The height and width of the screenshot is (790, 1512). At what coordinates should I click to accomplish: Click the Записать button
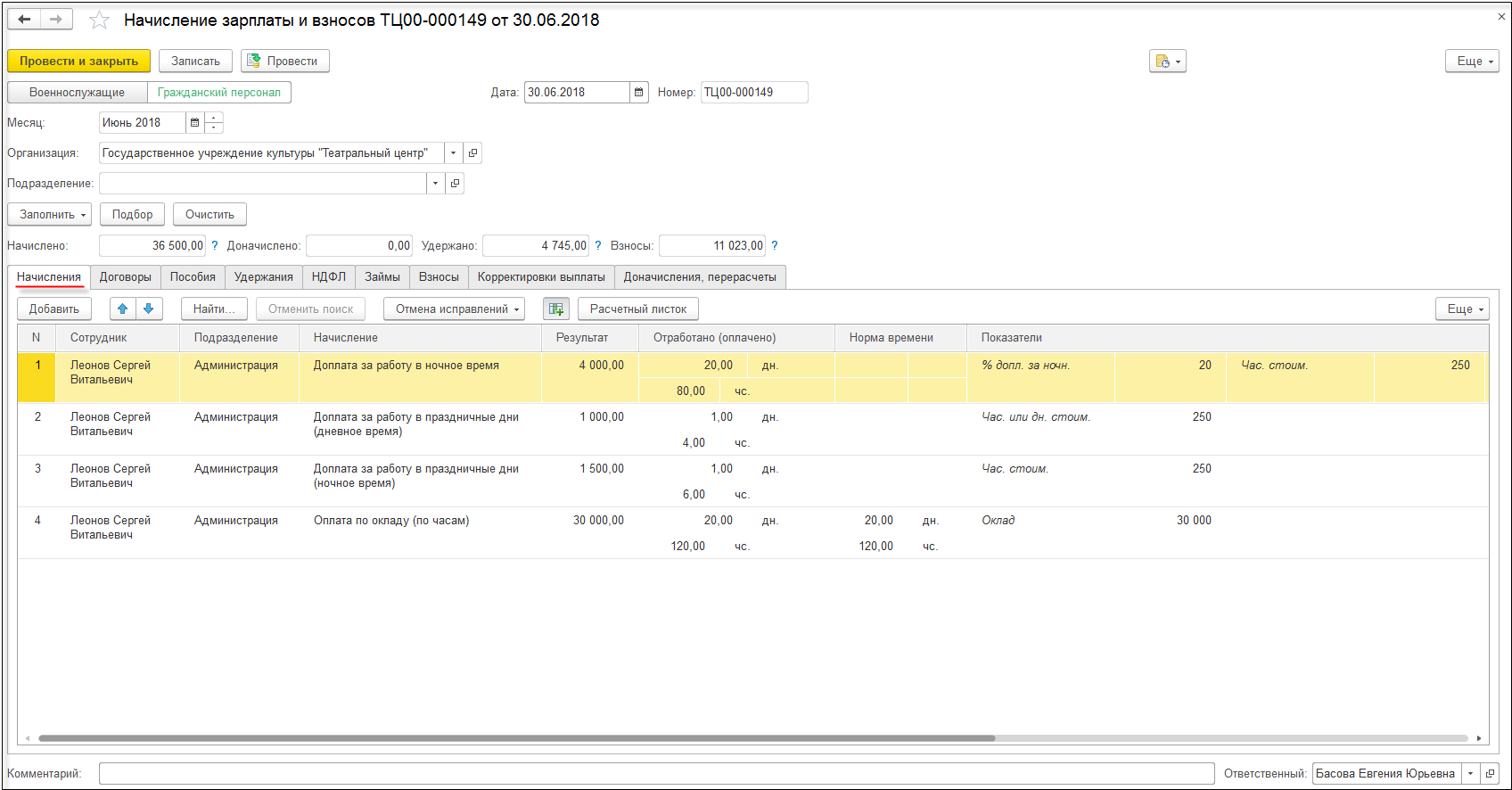click(x=195, y=62)
